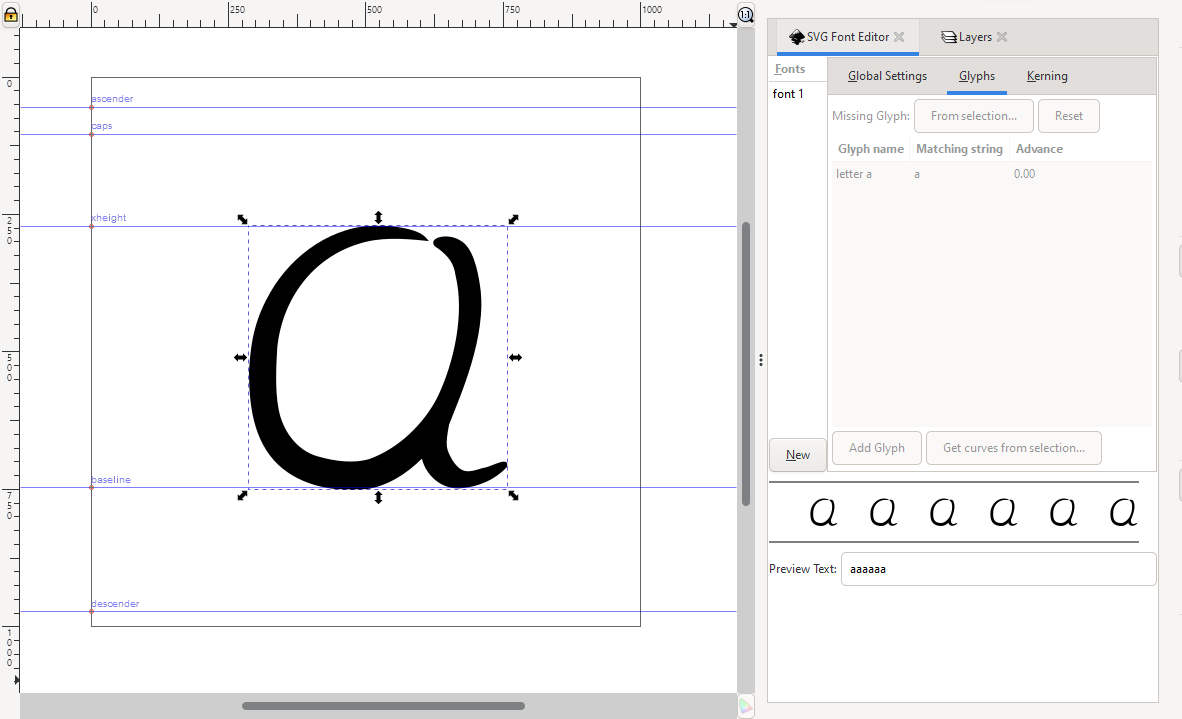Click the Matching string column header
This screenshot has width=1182, height=719.
[959, 149]
